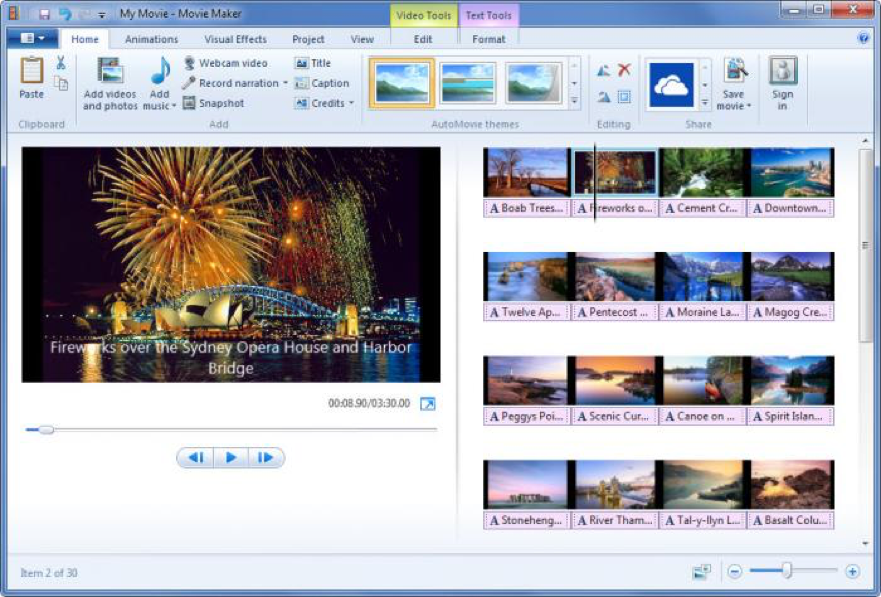Expand the Credits dropdown arrow
The height and width of the screenshot is (597, 881).
point(352,103)
